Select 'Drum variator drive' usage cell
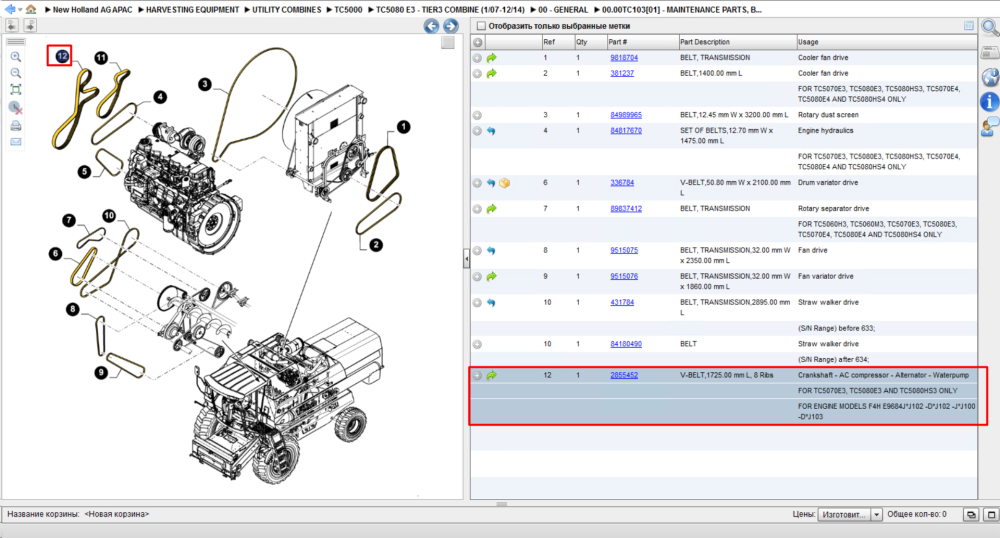Image resolution: width=1000 pixels, height=538 pixels. pos(828,183)
